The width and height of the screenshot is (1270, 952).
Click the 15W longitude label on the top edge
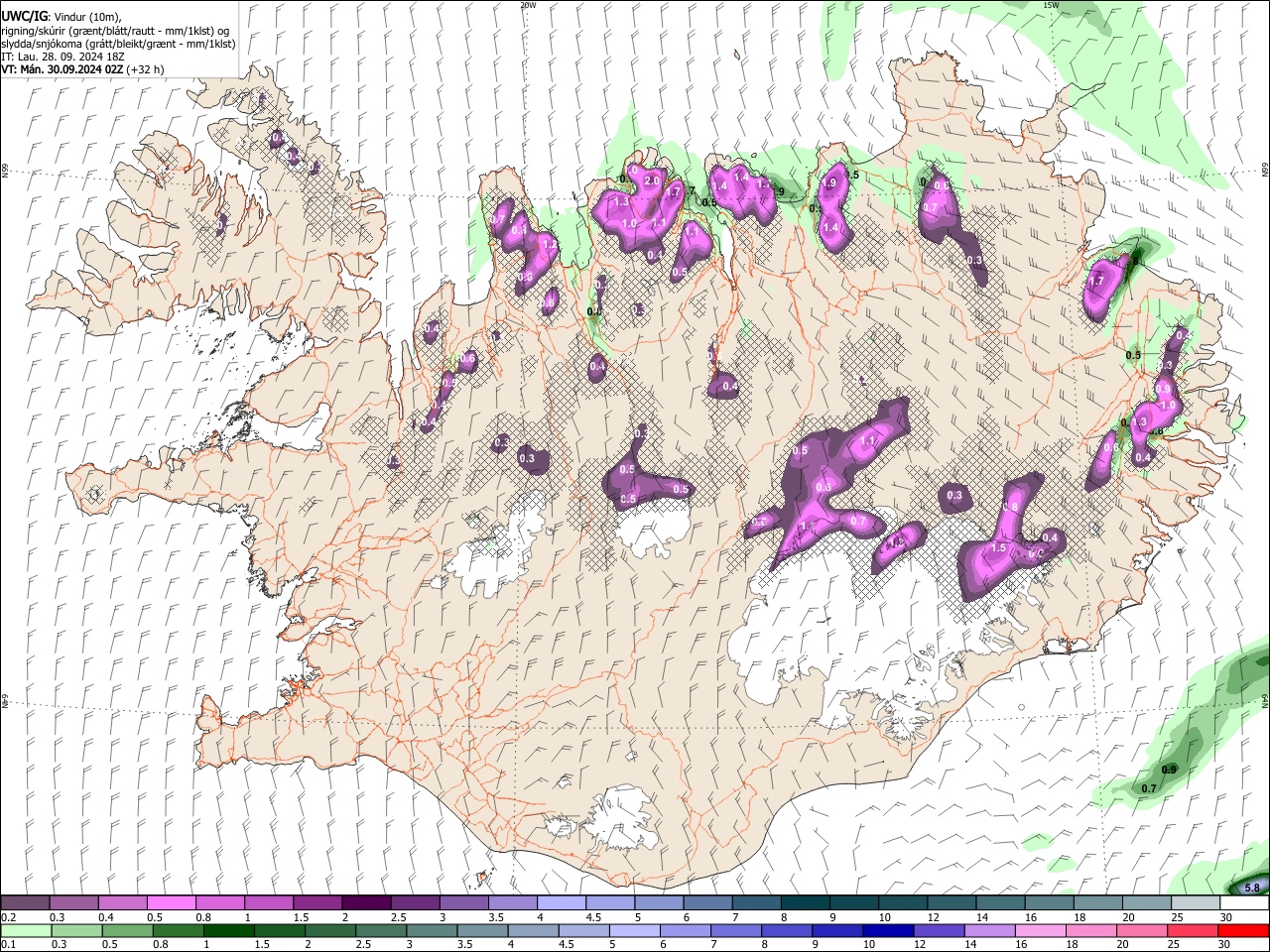pos(1051,5)
